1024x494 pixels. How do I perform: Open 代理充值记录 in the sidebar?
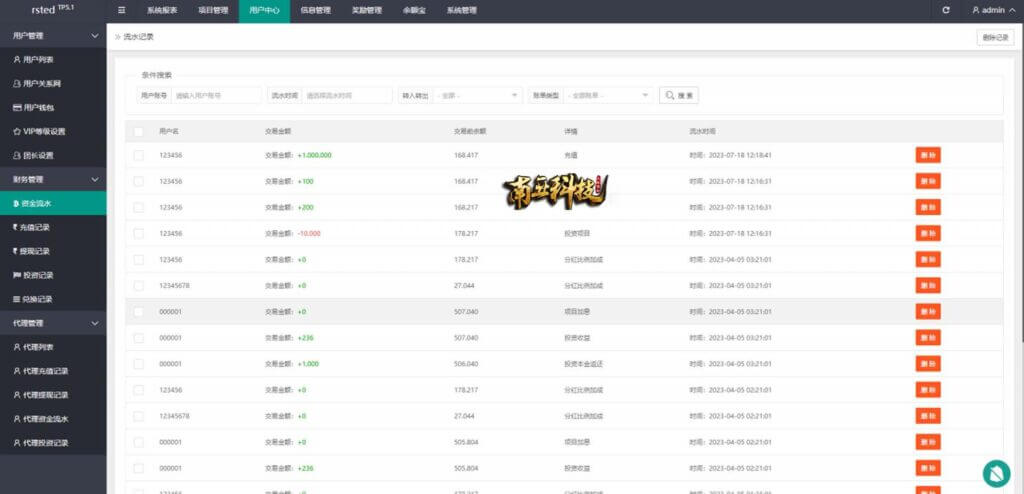pyautogui.click(x=53, y=371)
